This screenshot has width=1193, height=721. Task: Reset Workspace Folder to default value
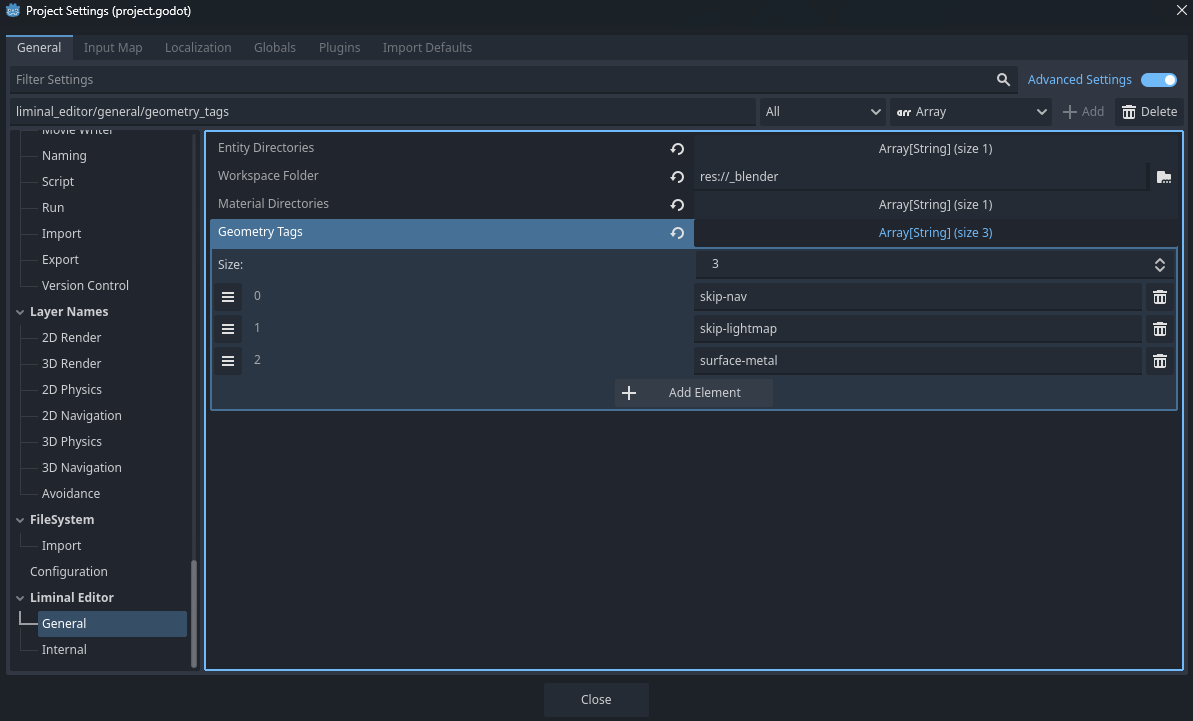(x=677, y=177)
